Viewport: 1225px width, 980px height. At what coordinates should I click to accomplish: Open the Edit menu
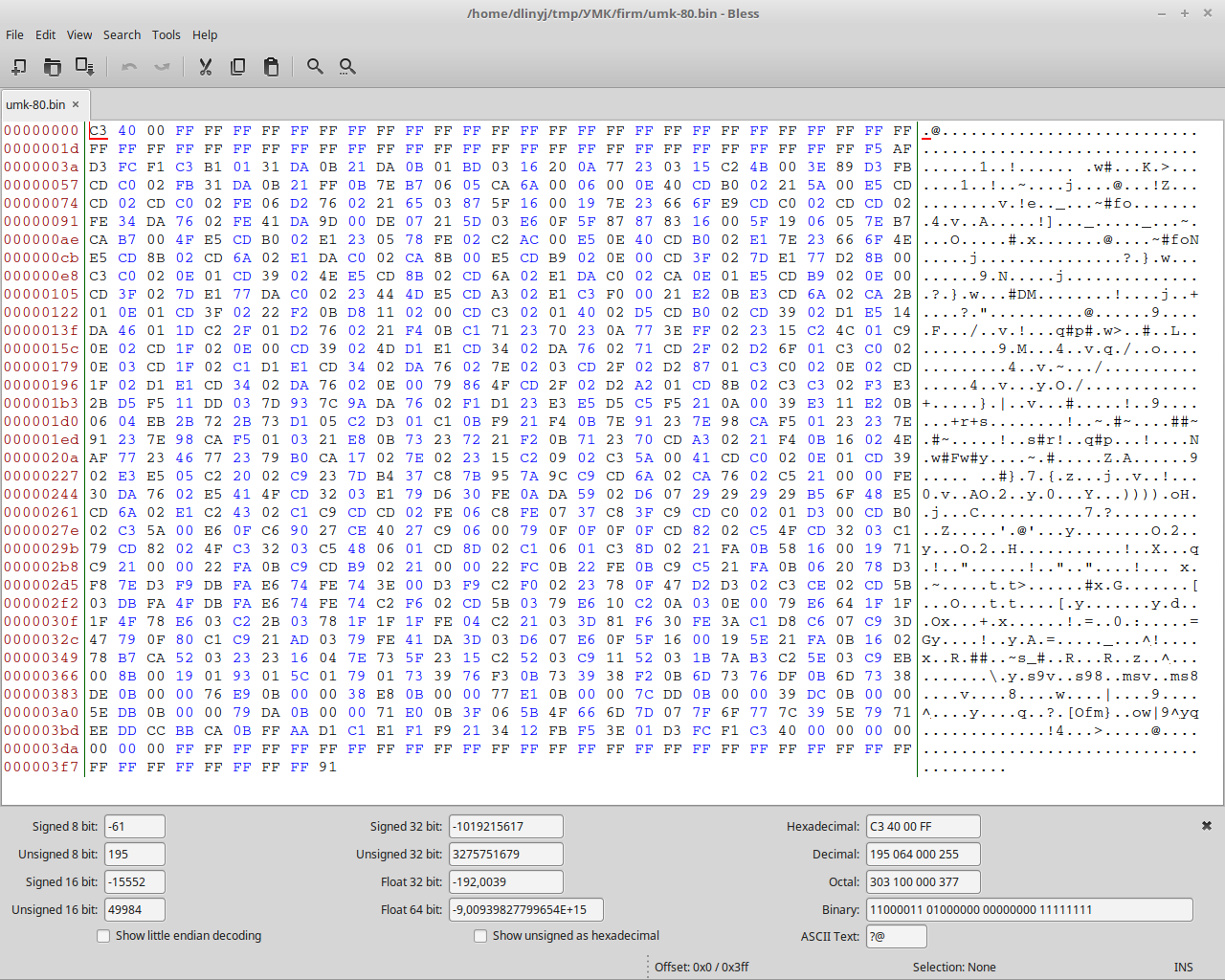46,34
